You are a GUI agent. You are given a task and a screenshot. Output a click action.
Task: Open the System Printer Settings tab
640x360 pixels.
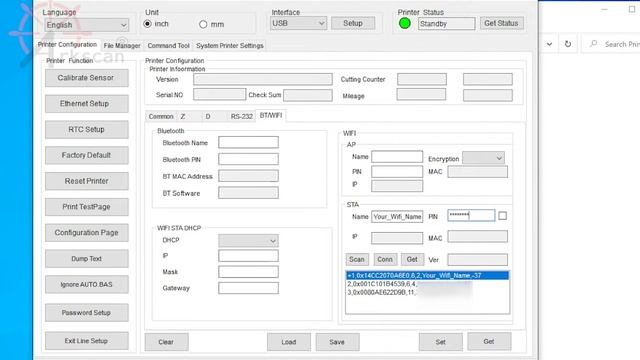coord(230,46)
